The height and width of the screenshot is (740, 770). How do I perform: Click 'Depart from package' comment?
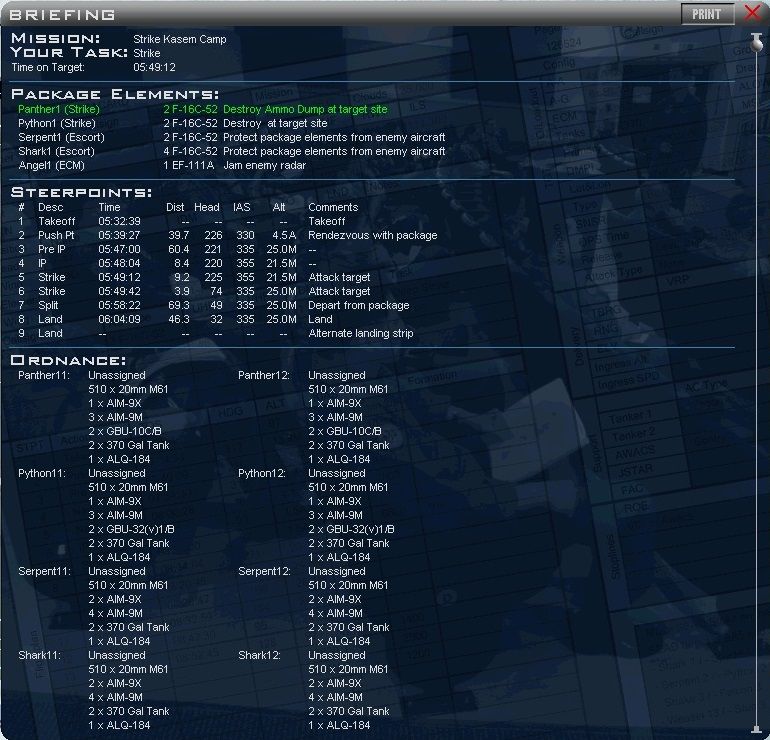tap(358, 305)
